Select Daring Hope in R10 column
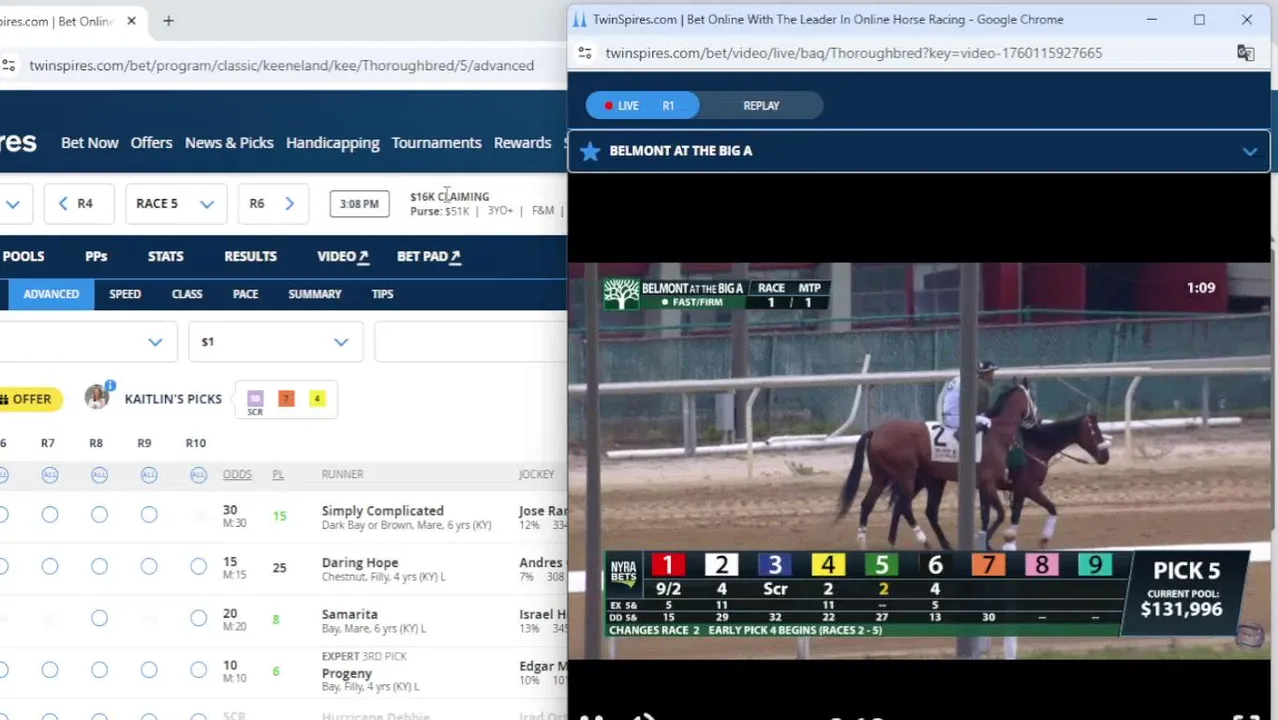 click(198, 567)
